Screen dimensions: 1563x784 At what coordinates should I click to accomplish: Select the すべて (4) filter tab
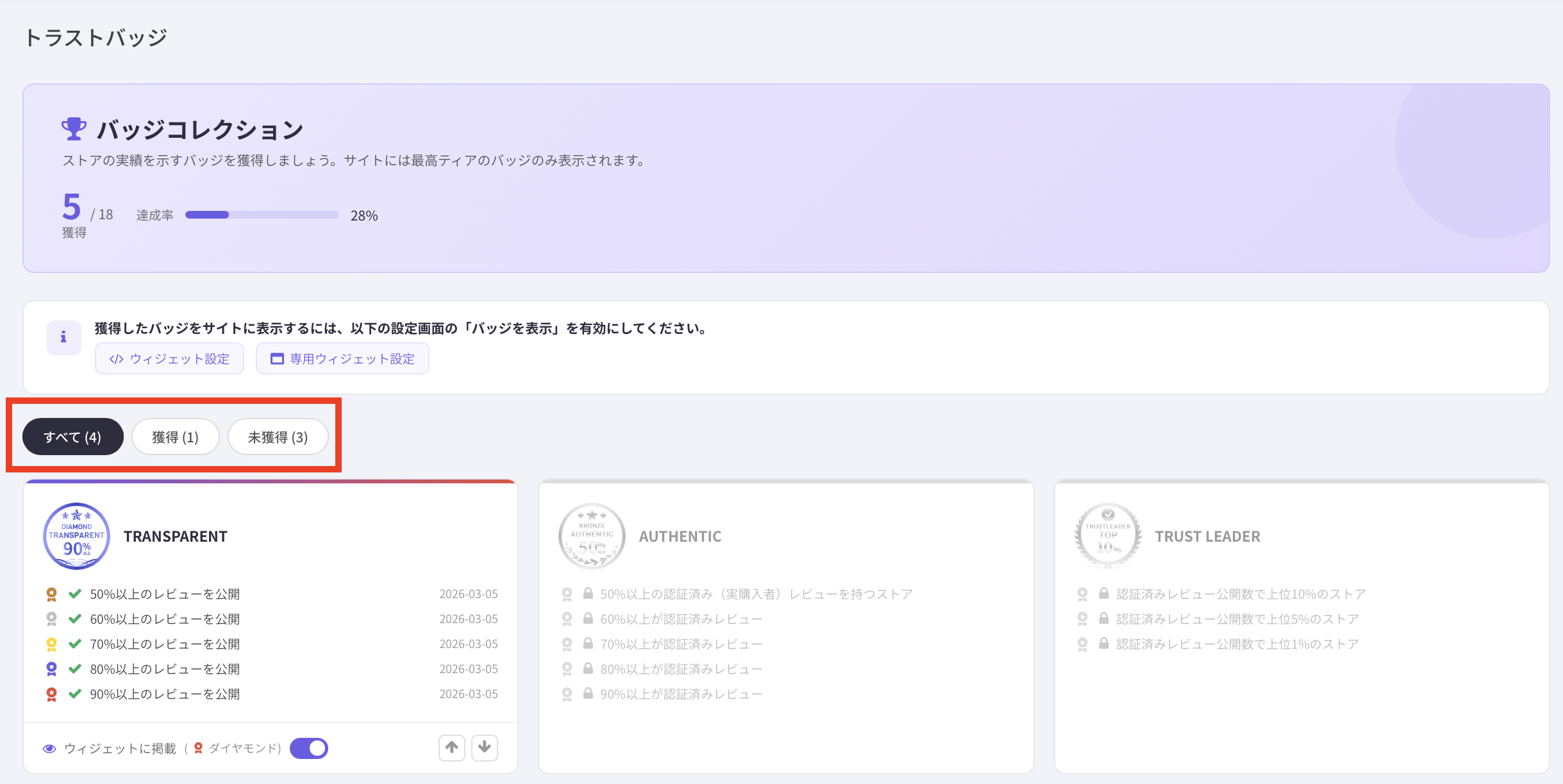point(72,437)
